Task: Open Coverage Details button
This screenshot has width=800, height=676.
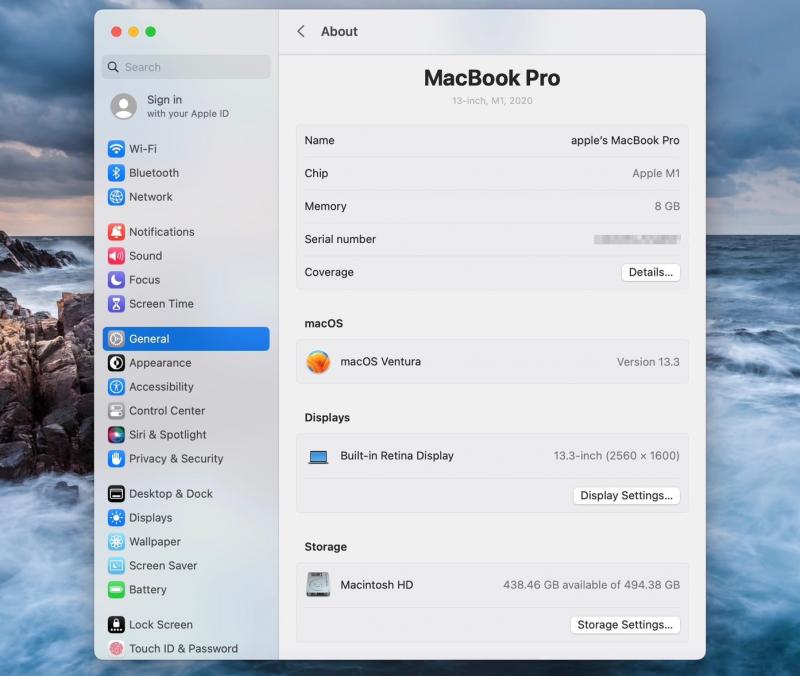Action: 651,272
